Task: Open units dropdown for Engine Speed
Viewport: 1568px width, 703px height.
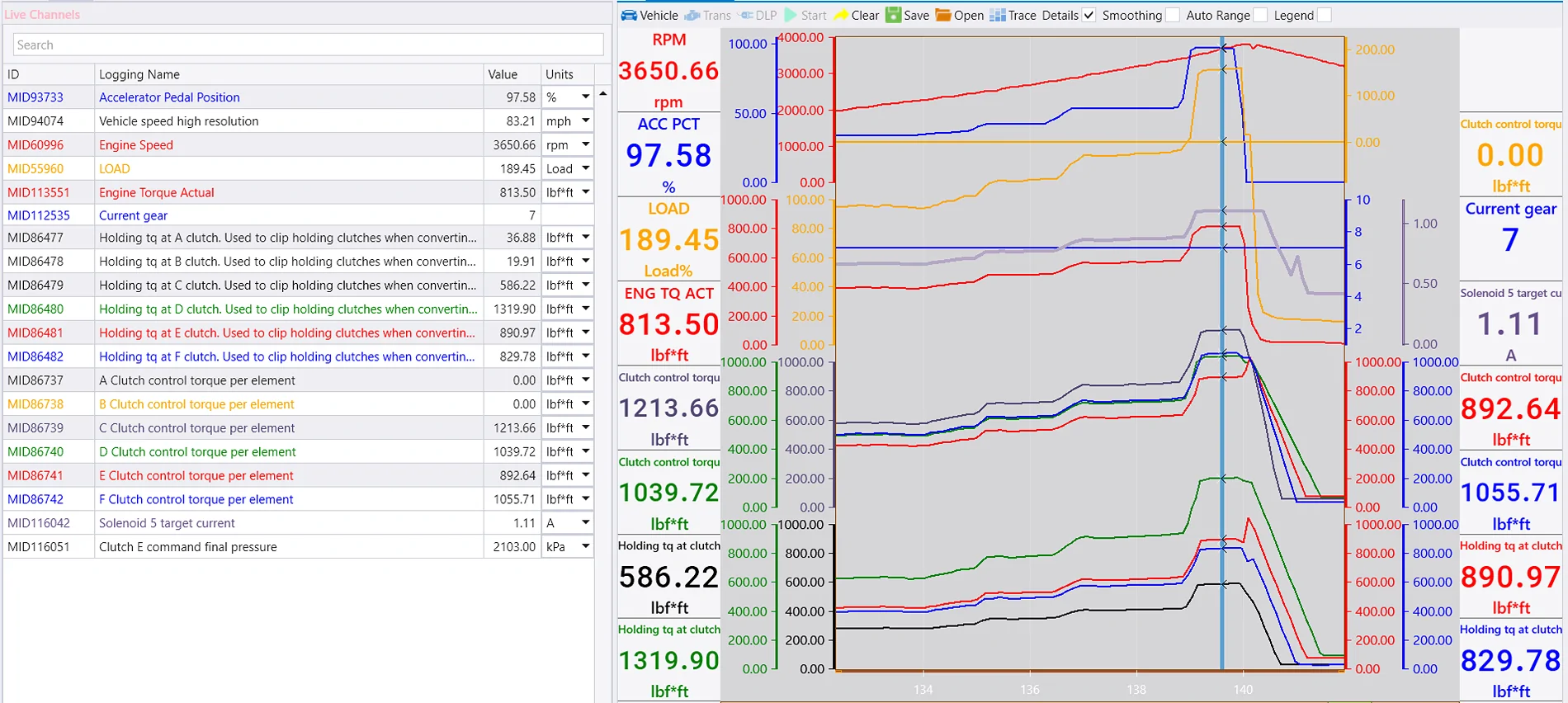Action: click(585, 145)
